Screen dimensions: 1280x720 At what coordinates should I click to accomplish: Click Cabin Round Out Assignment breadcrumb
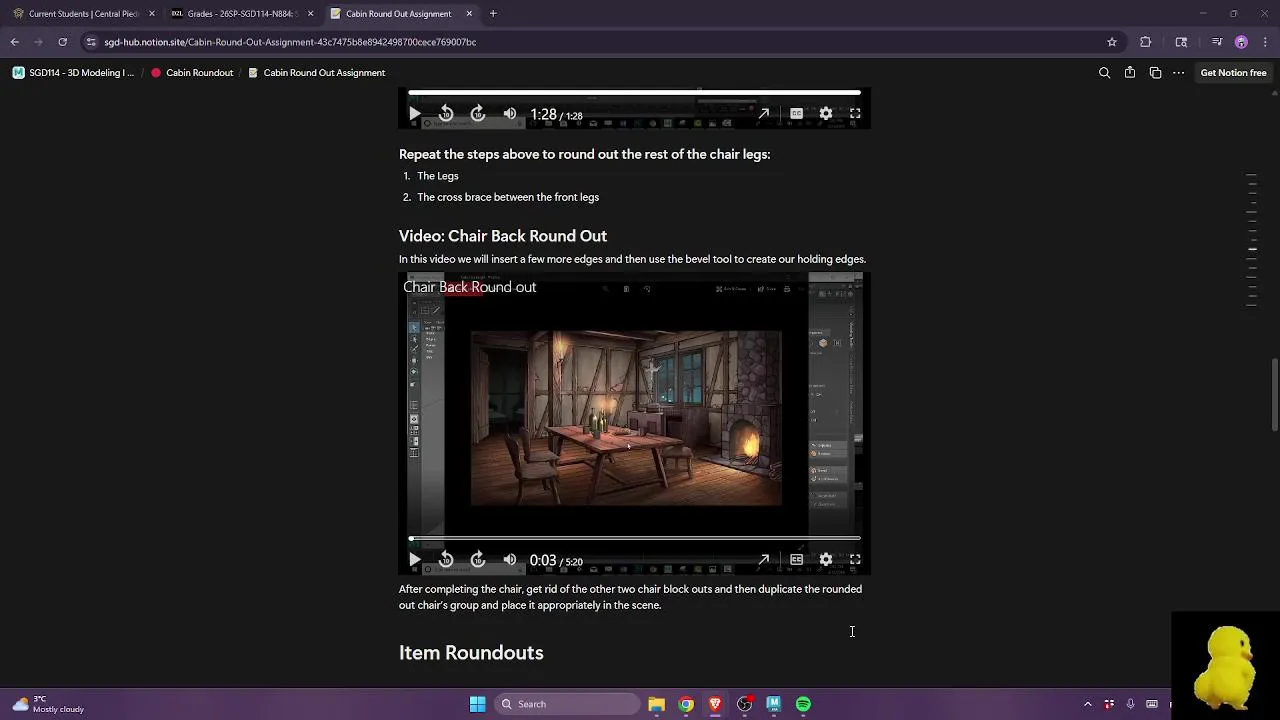(316, 73)
